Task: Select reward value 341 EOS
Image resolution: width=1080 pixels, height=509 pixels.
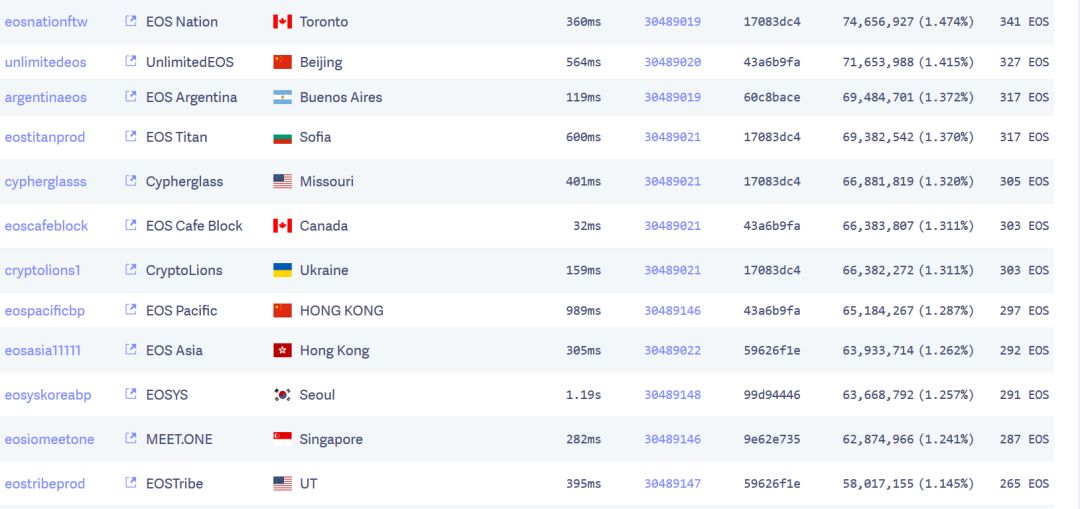Action: point(1024,22)
